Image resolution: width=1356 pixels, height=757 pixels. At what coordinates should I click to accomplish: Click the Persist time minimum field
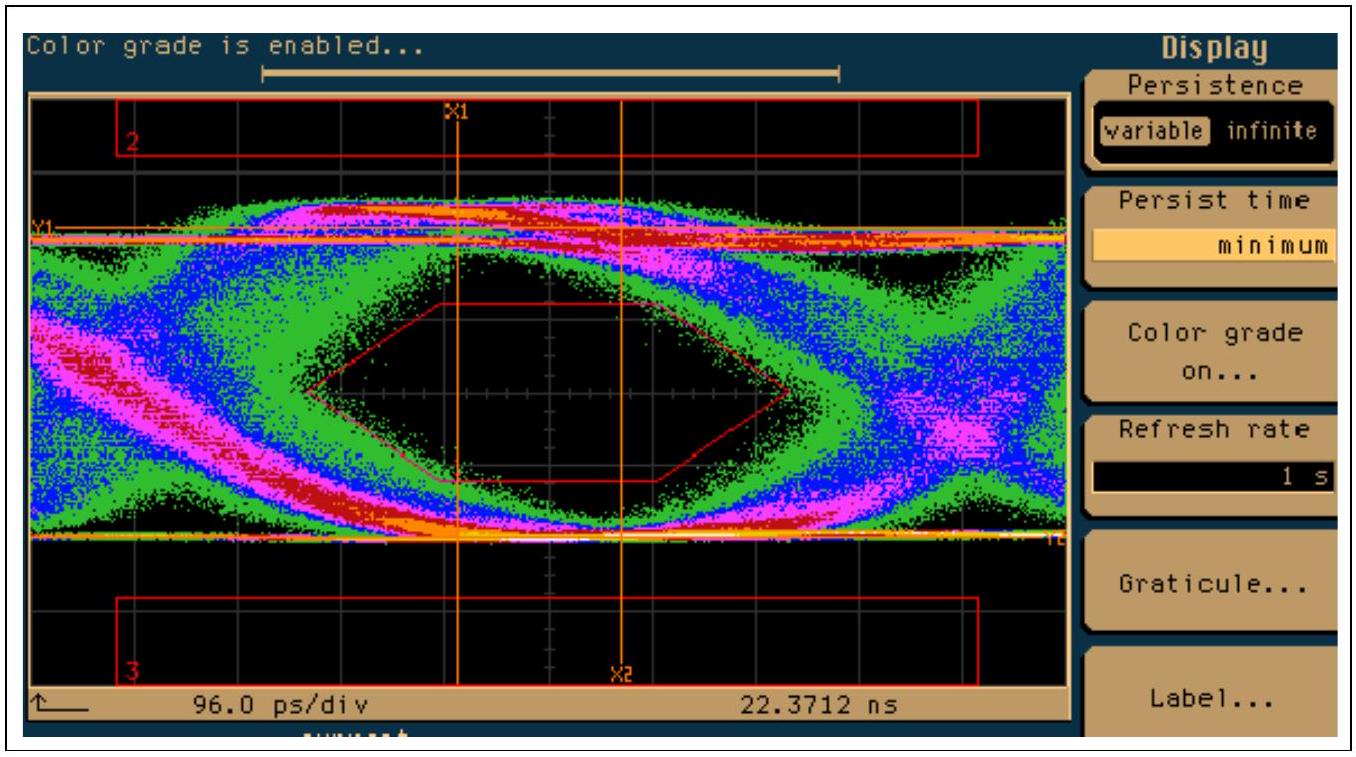[1213, 246]
